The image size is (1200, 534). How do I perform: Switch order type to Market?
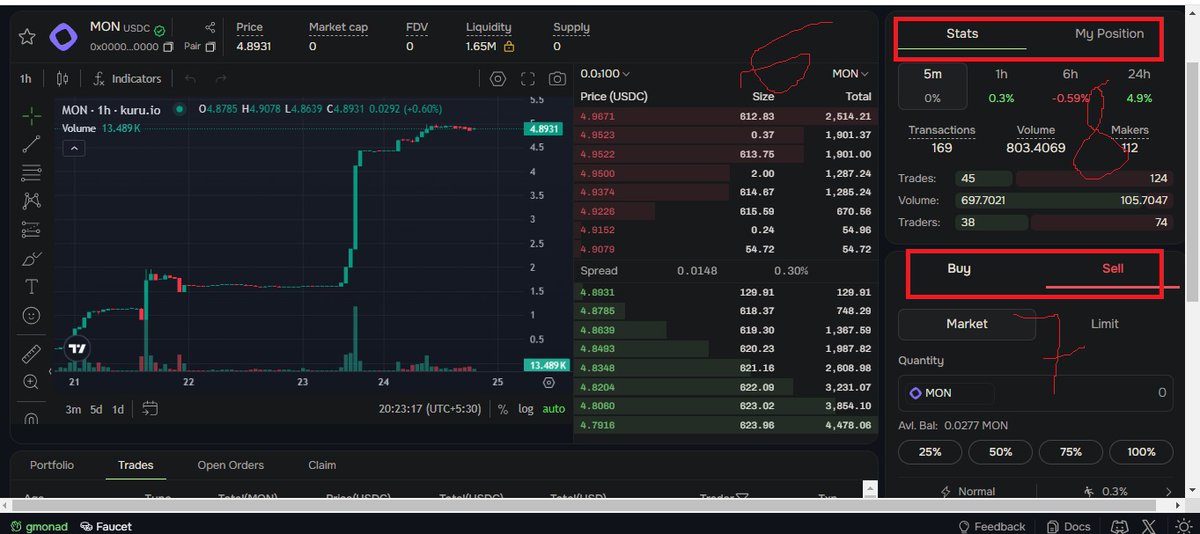click(966, 324)
